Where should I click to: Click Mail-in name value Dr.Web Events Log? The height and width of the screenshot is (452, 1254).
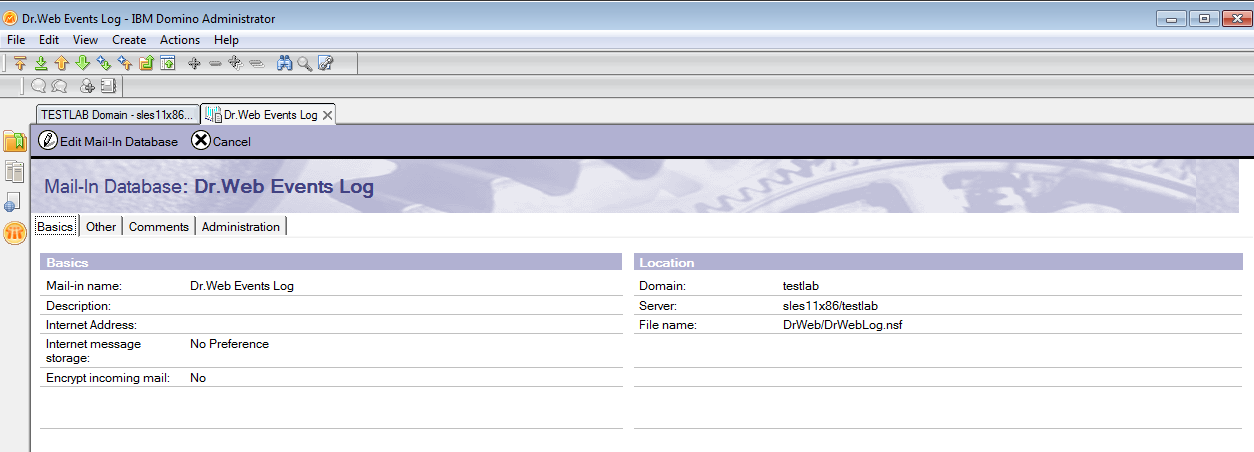point(242,286)
